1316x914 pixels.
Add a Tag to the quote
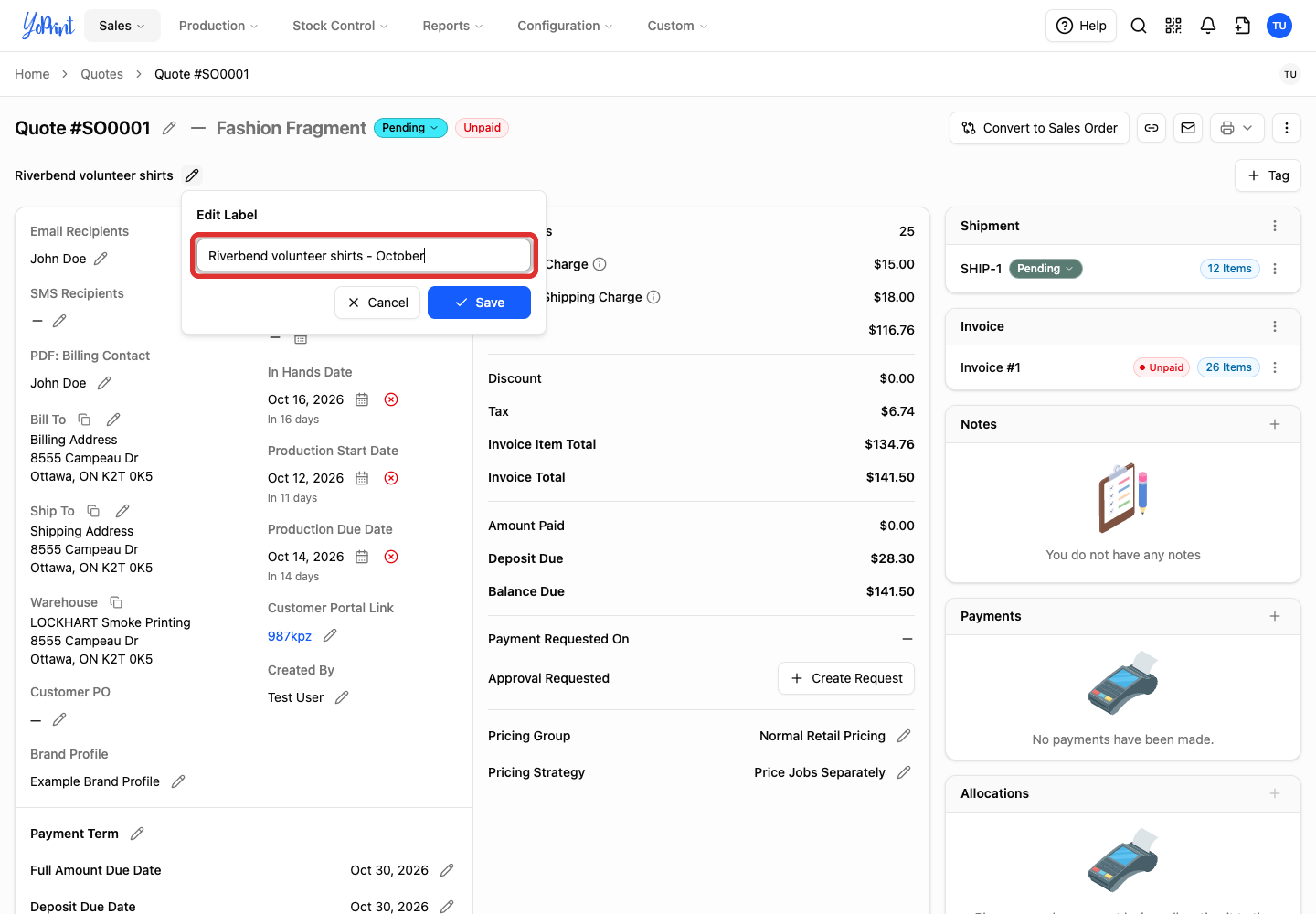tap(1268, 175)
